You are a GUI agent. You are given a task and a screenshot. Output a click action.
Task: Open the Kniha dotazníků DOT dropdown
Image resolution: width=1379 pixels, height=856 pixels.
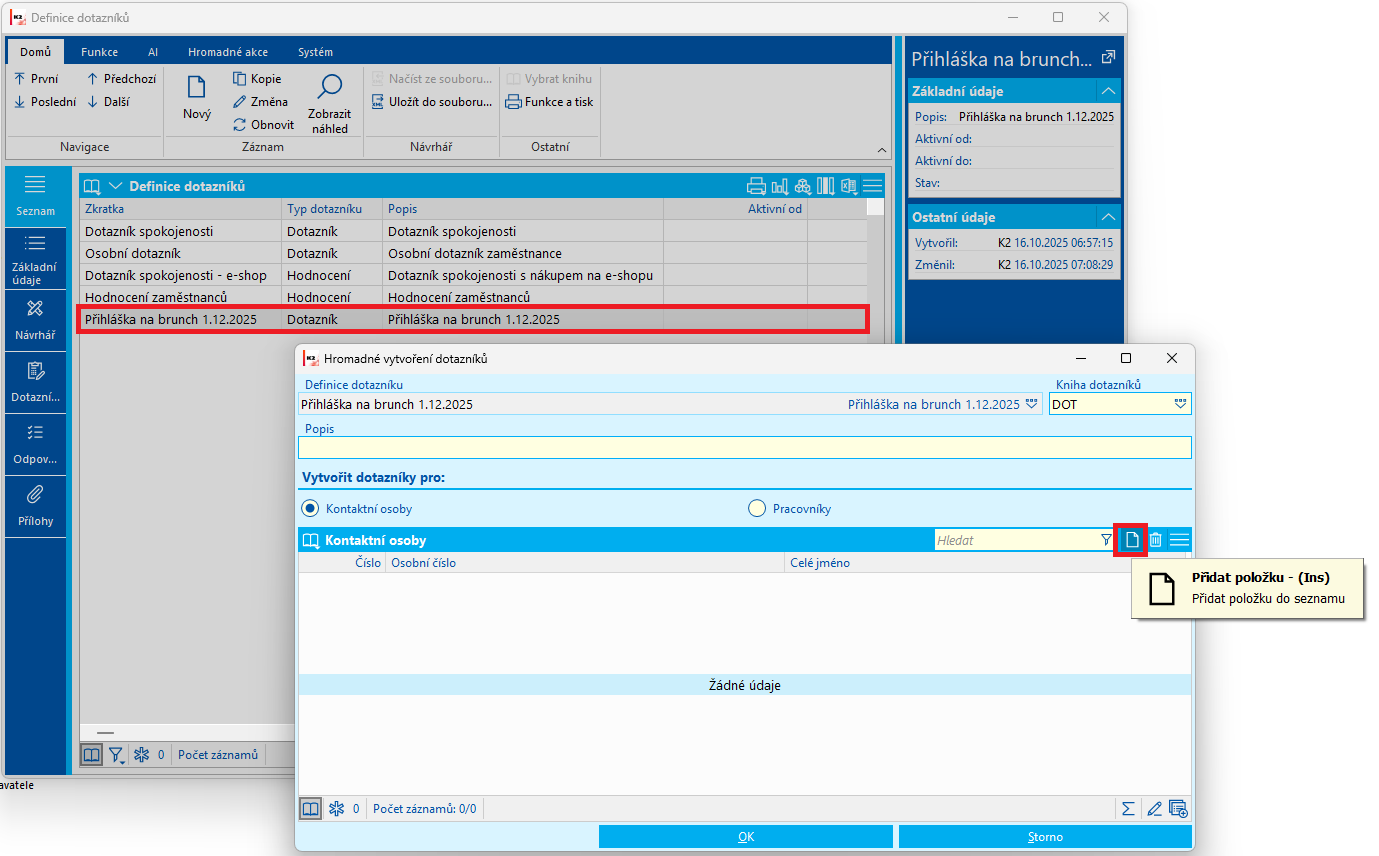[x=1180, y=404]
